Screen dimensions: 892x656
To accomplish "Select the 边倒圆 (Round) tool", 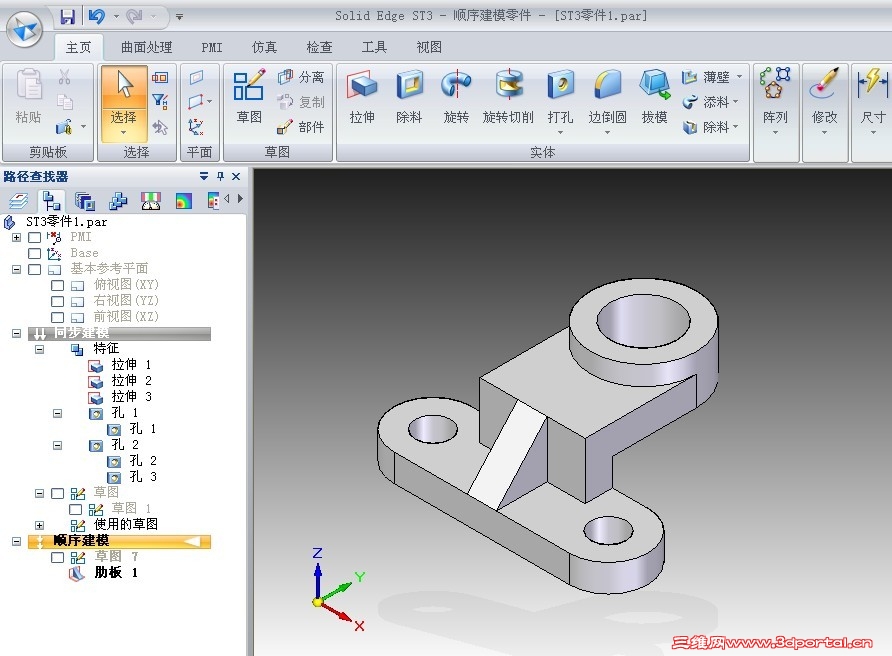I will pos(608,100).
